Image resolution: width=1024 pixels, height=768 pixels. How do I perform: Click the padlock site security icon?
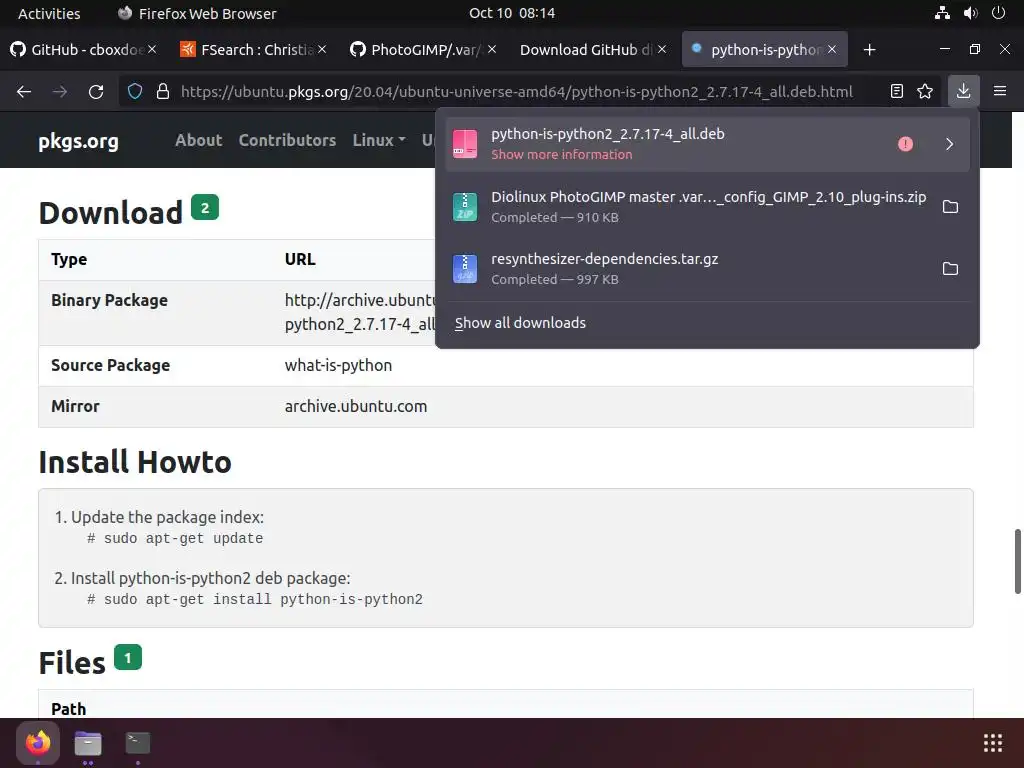point(163,91)
